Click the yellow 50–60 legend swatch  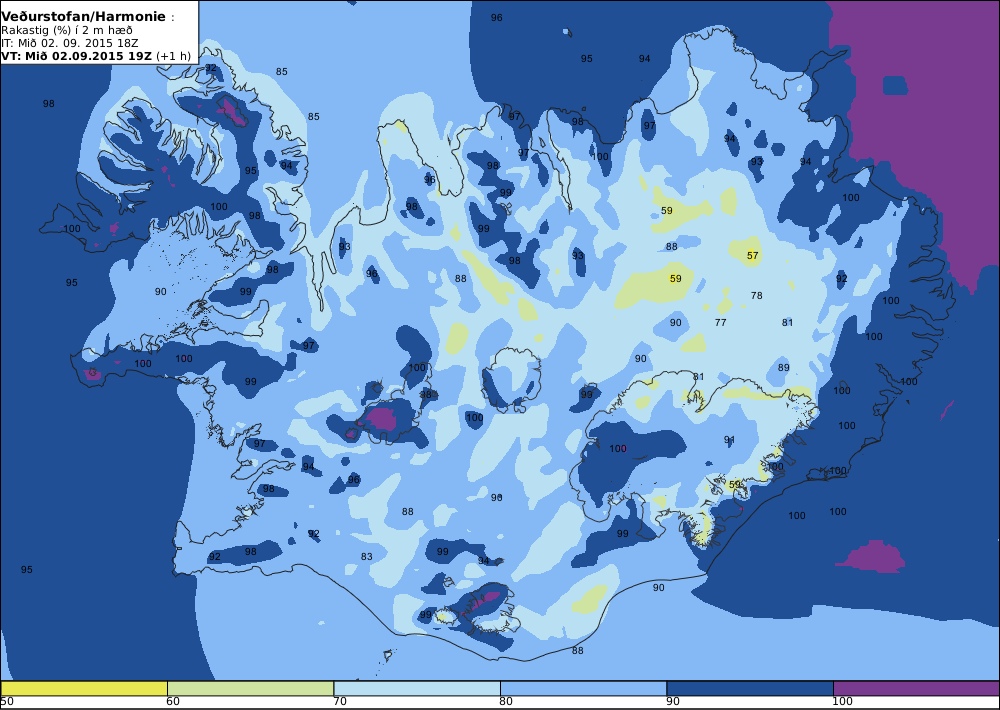(x=84, y=688)
